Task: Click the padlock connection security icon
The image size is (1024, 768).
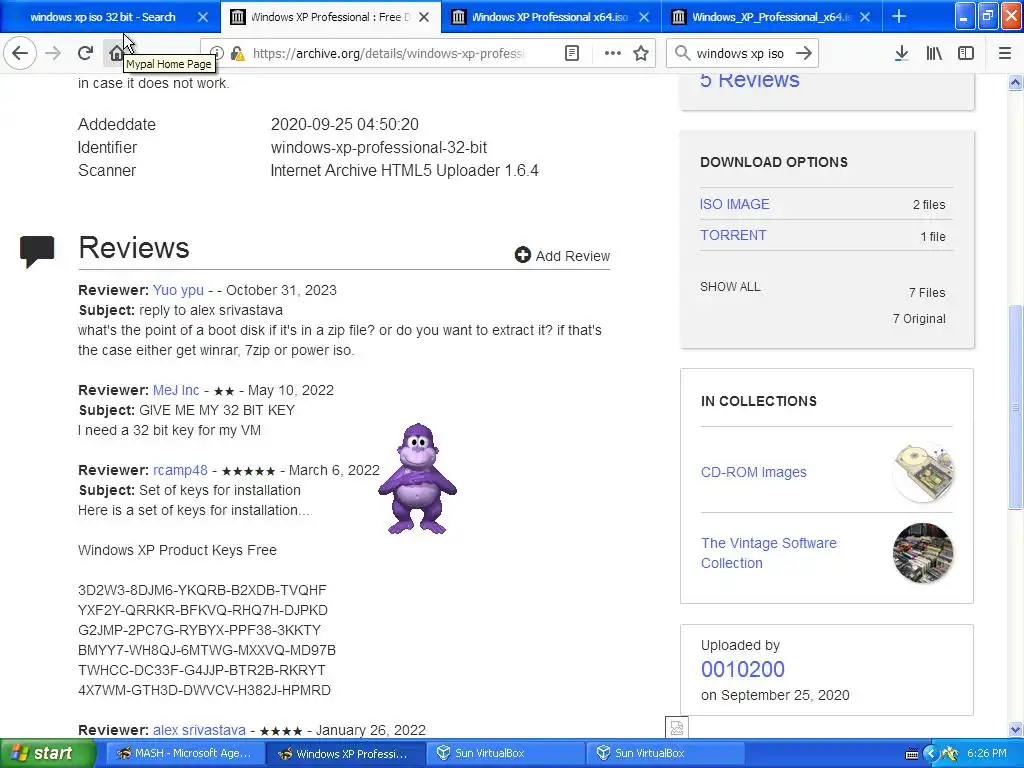Action: pos(238,54)
